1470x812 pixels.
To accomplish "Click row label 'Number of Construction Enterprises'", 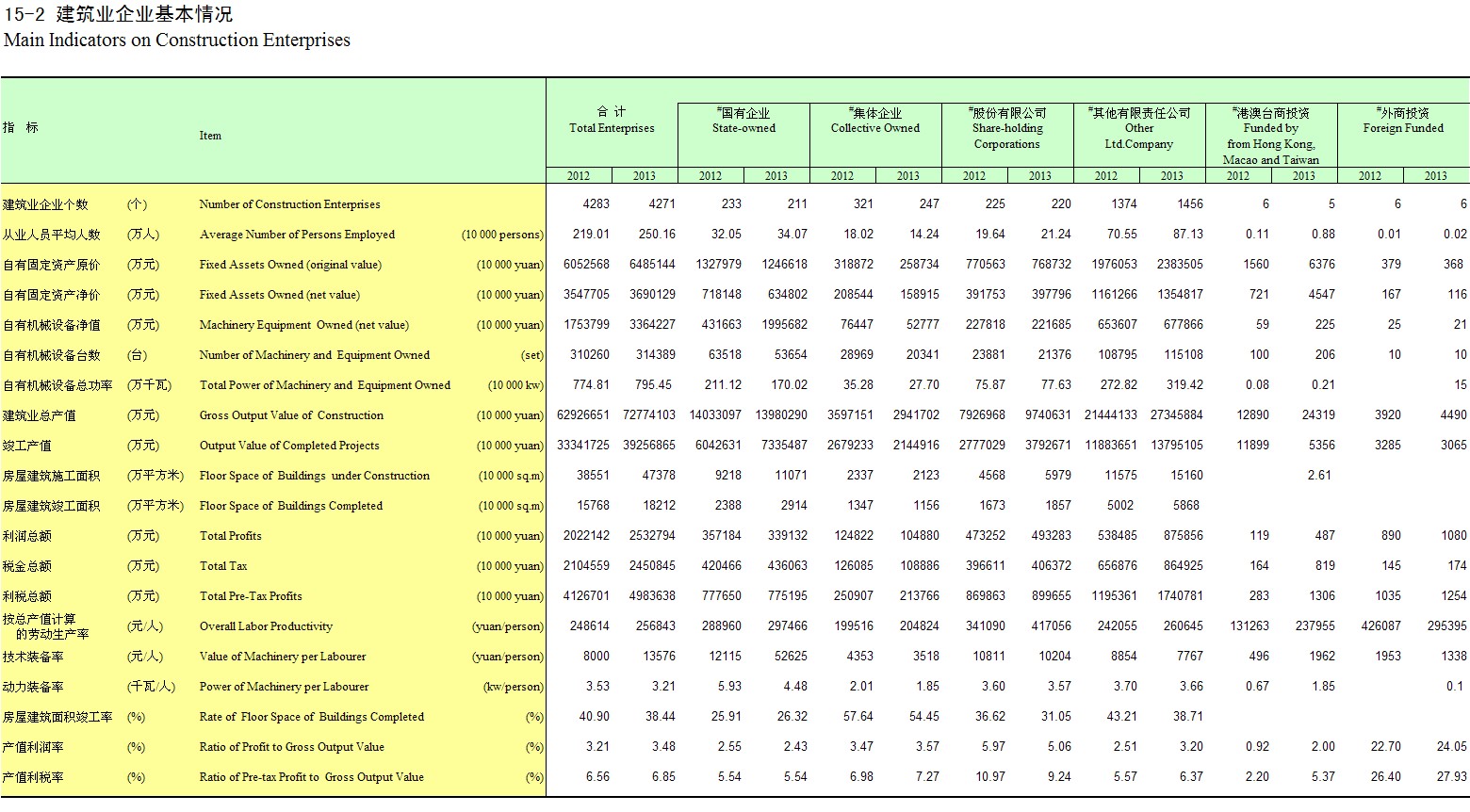I will click(290, 204).
